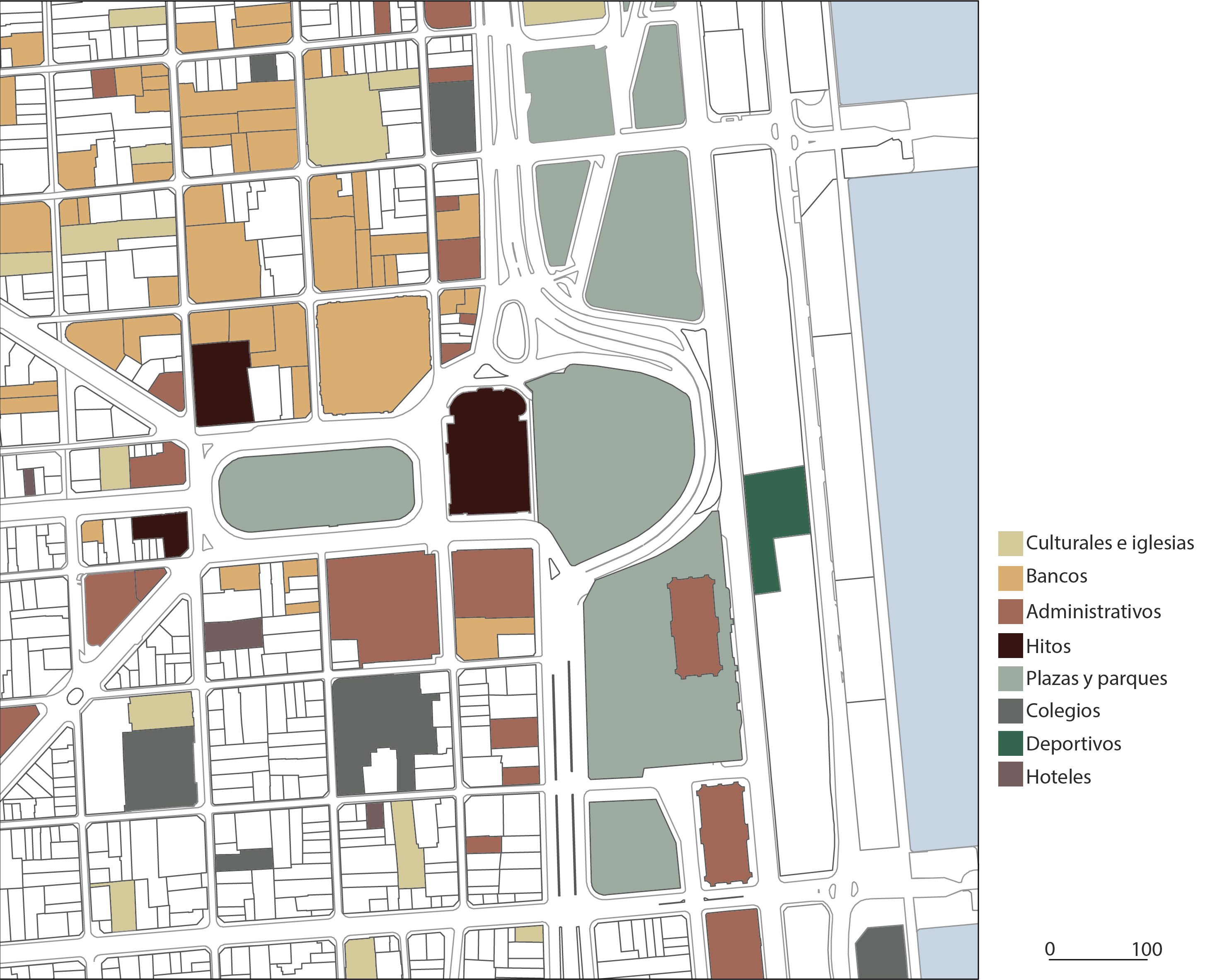This screenshot has width=1227, height=980.
Task: Click the Colegios legend swatch
Action: click(1010, 711)
